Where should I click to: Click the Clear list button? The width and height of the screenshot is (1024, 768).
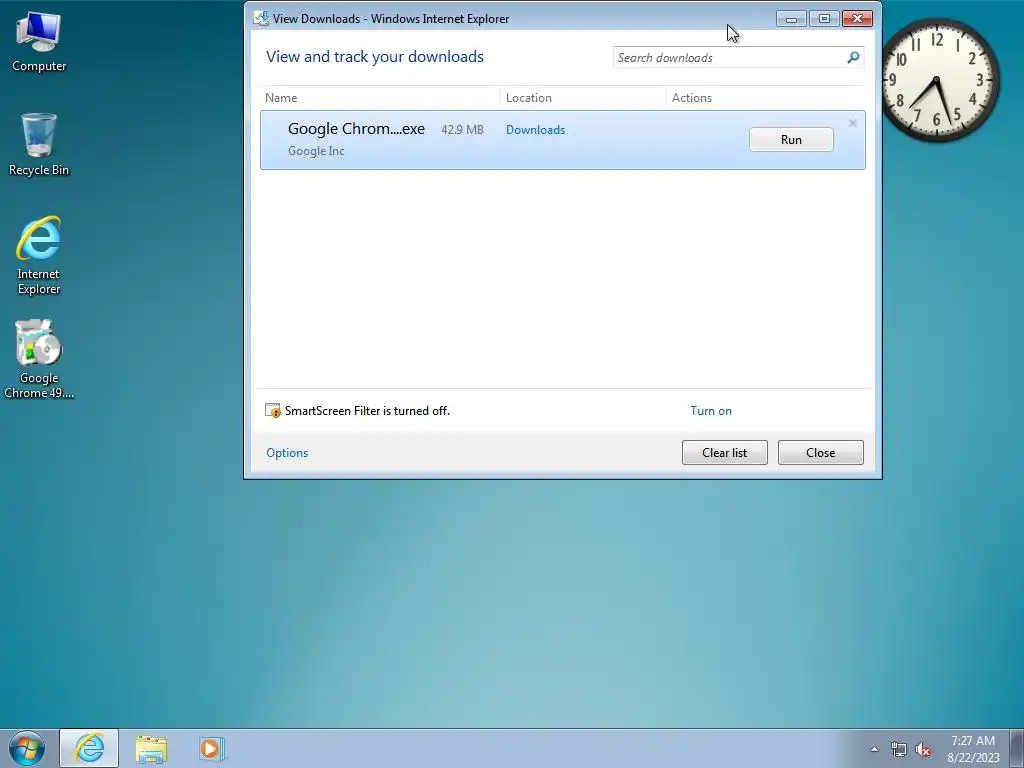[724, 453]
